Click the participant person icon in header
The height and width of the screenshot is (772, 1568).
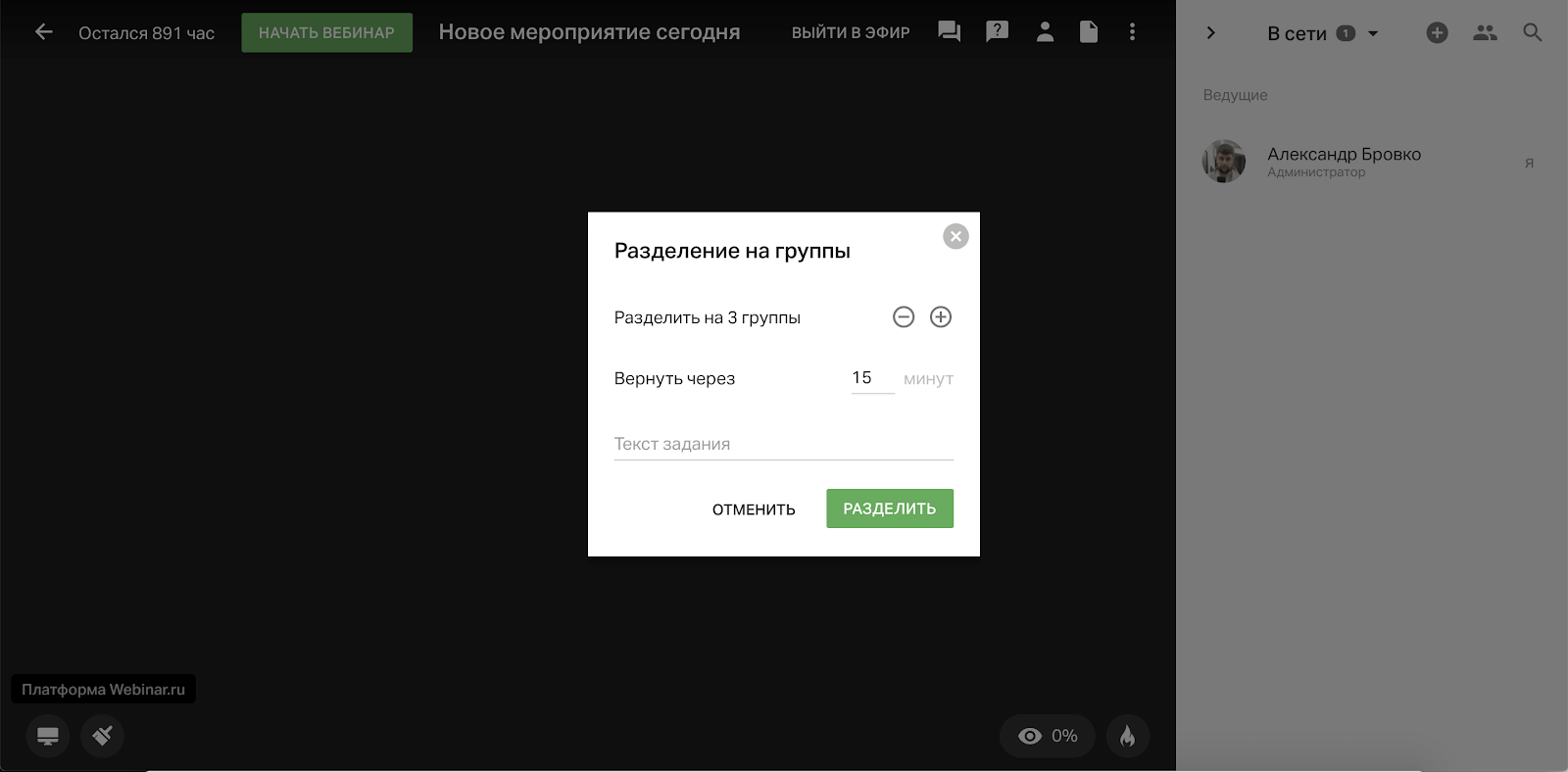[x=1045, y=32]
